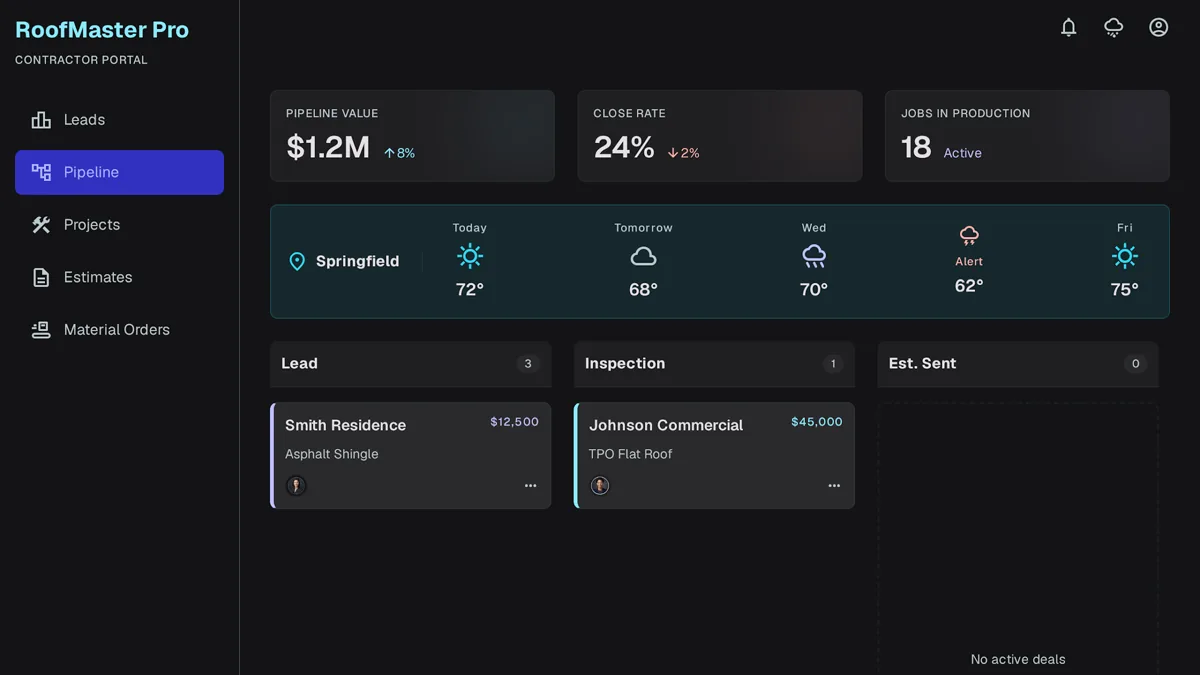The width and height of the screenshot is (1200, 675).
Task: Click the Inspection count badge 1
Action: click(833, 364)
